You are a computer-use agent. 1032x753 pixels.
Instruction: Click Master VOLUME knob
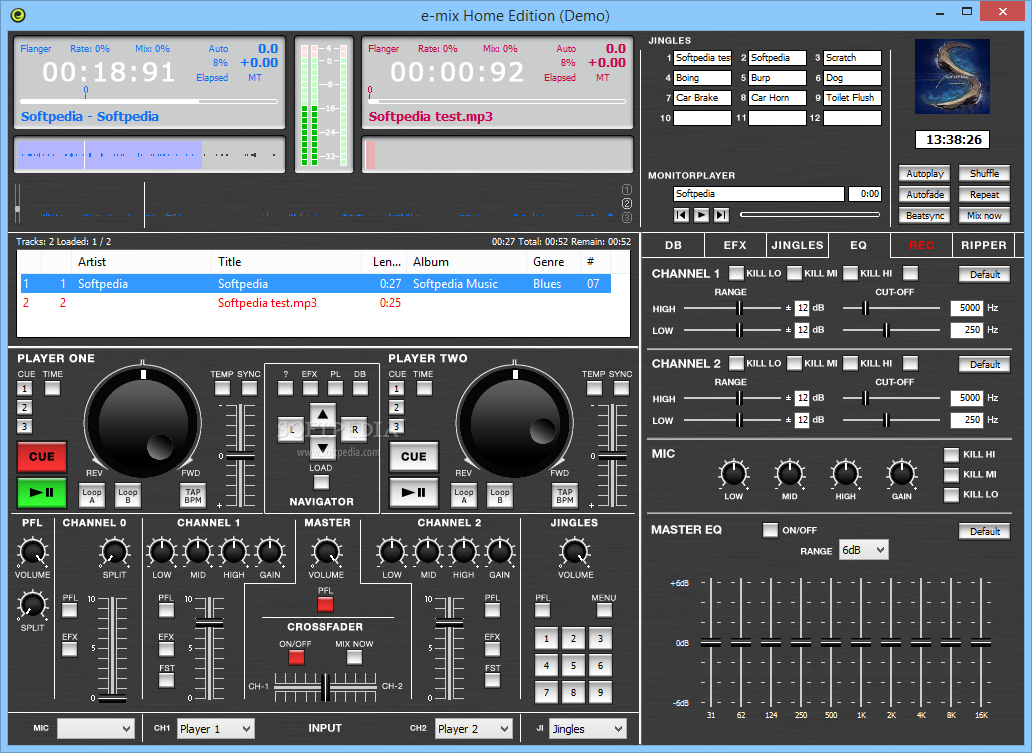(x=326, y=552)
